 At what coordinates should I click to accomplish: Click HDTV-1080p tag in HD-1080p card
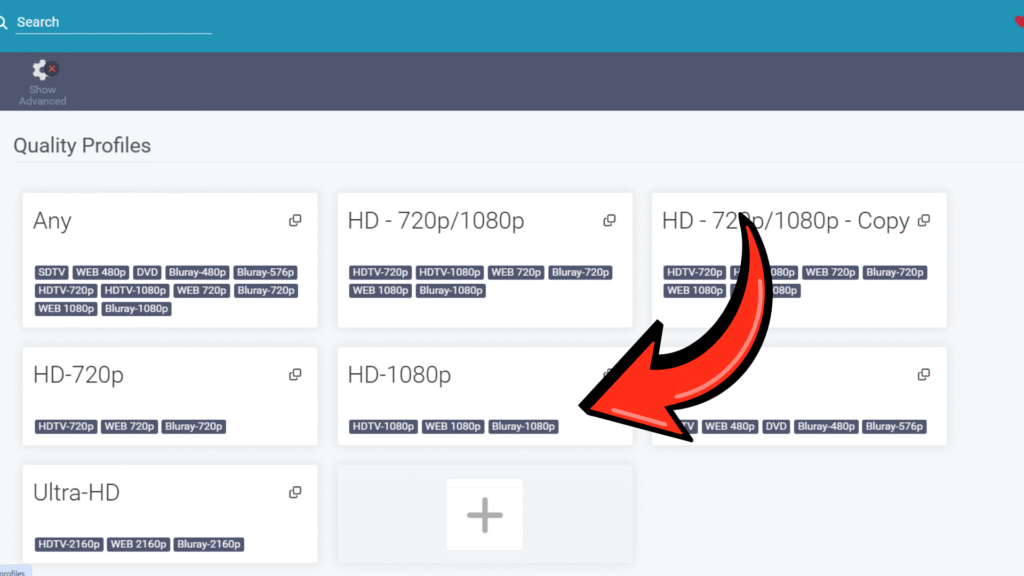coord(383,427)
